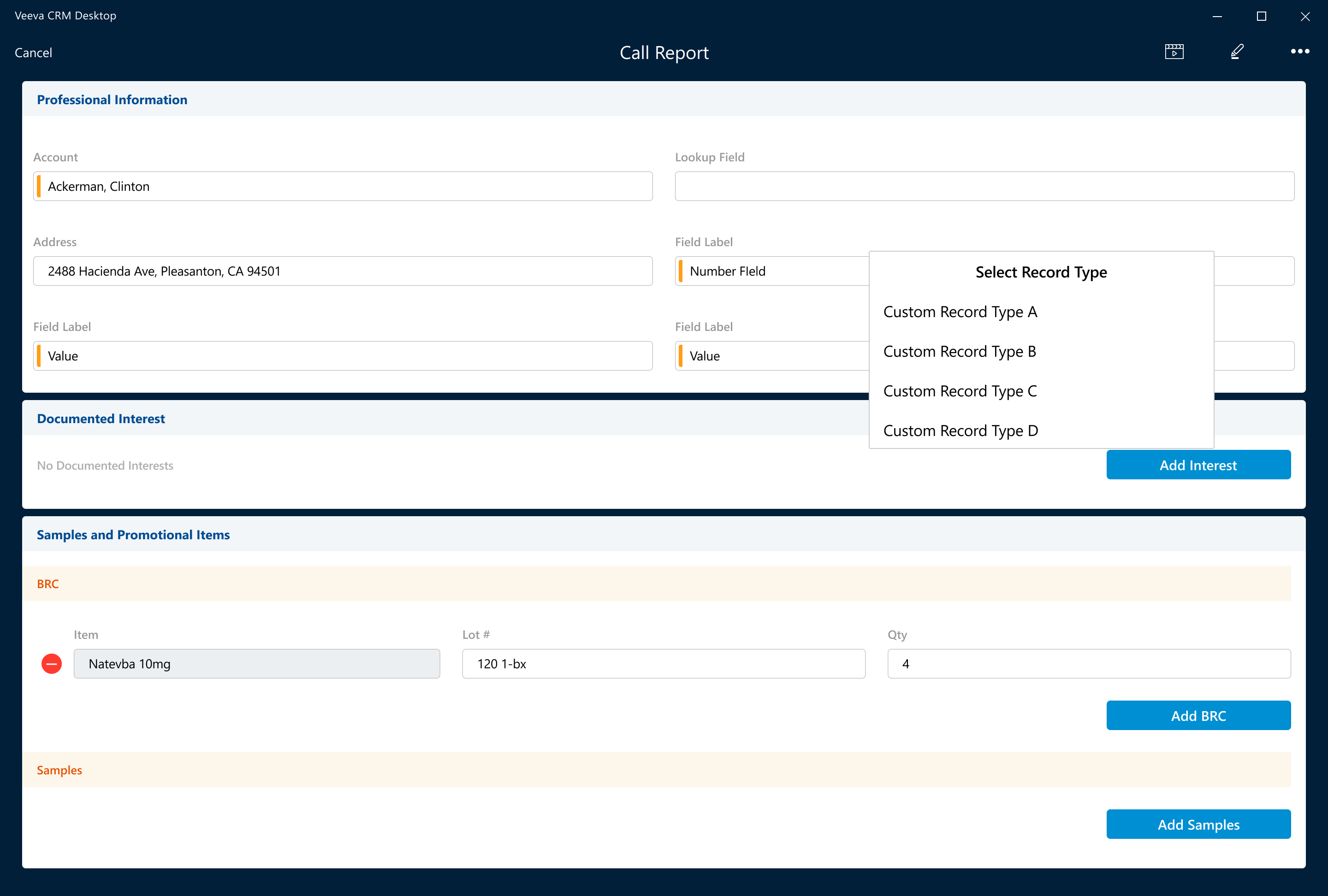Click the Lot # input field

[664, 664]
